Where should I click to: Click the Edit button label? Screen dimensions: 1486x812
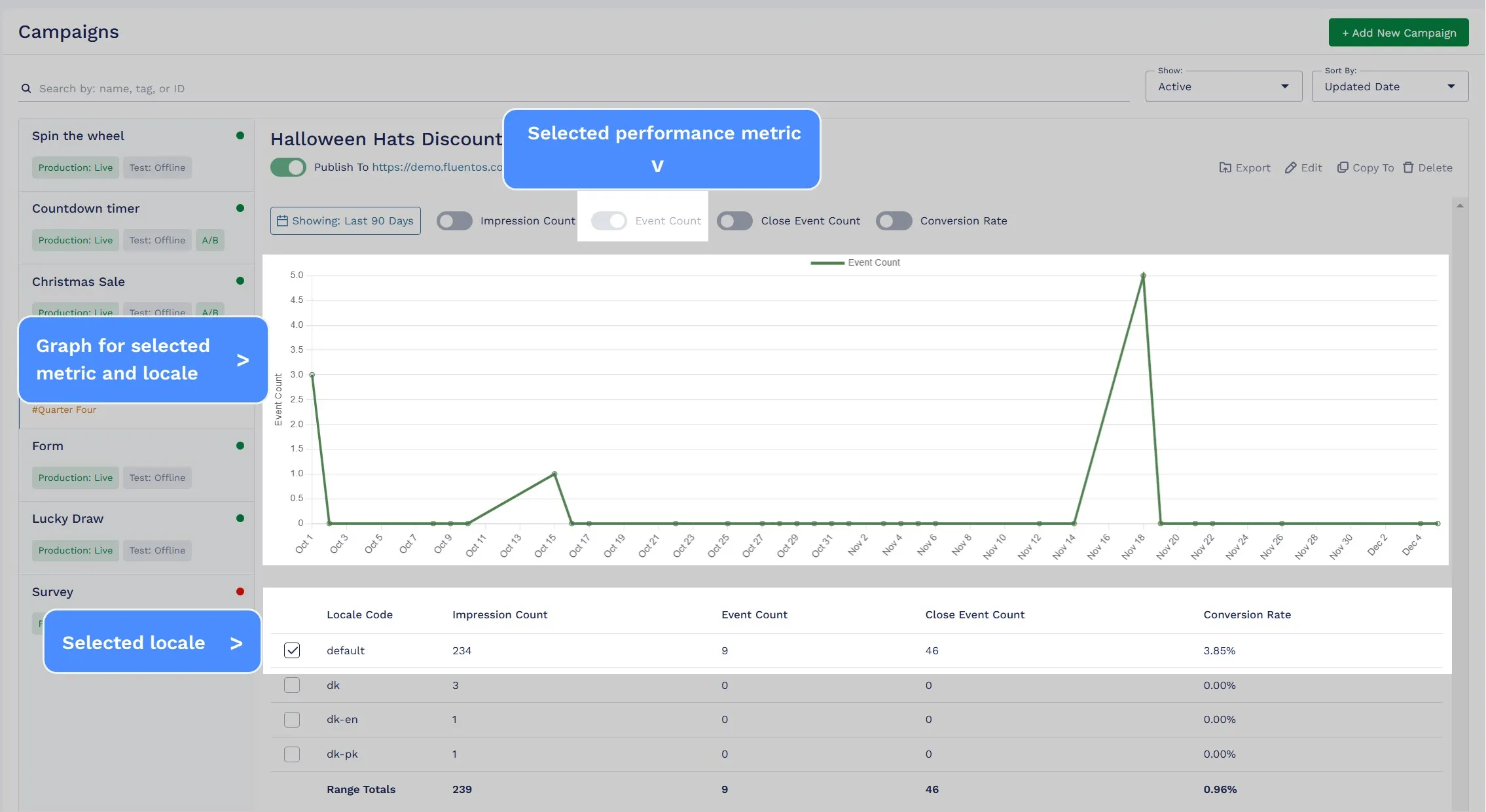(x=1311, y=168)
